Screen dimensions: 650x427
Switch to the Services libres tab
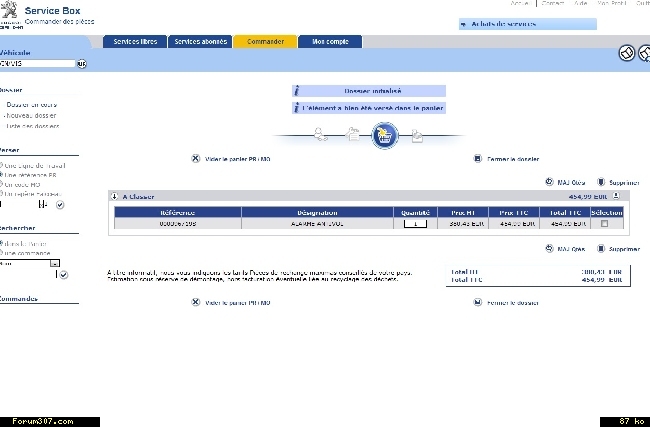coord(135,41)
